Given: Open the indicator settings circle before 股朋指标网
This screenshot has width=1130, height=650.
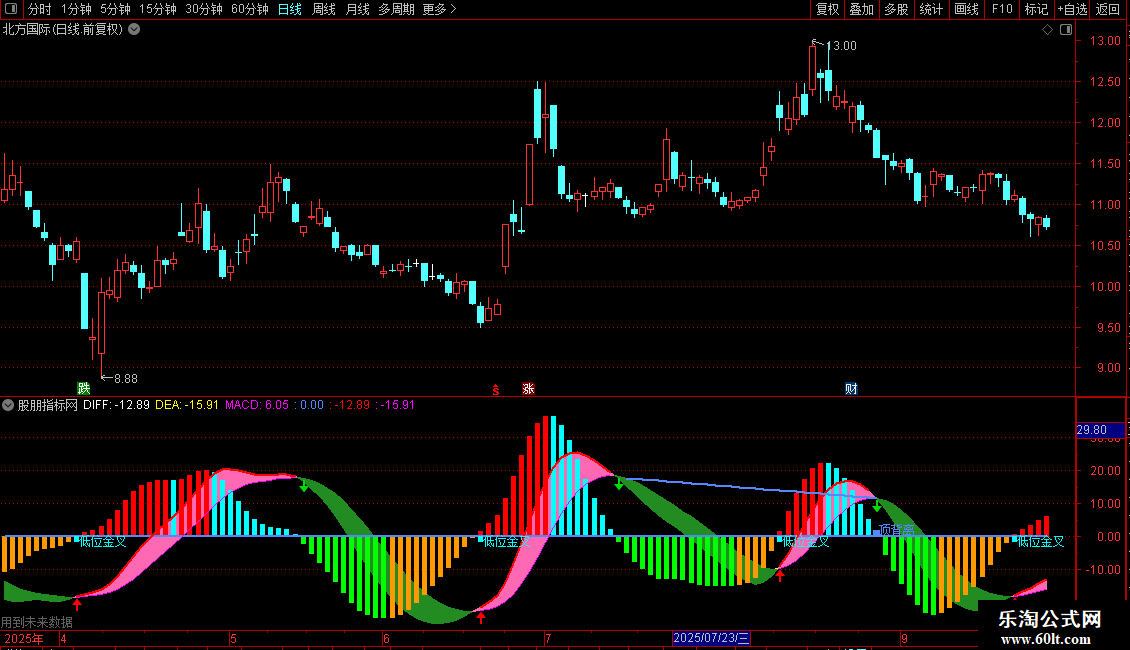Looking at the screenshot, I should tap(8, 405).
